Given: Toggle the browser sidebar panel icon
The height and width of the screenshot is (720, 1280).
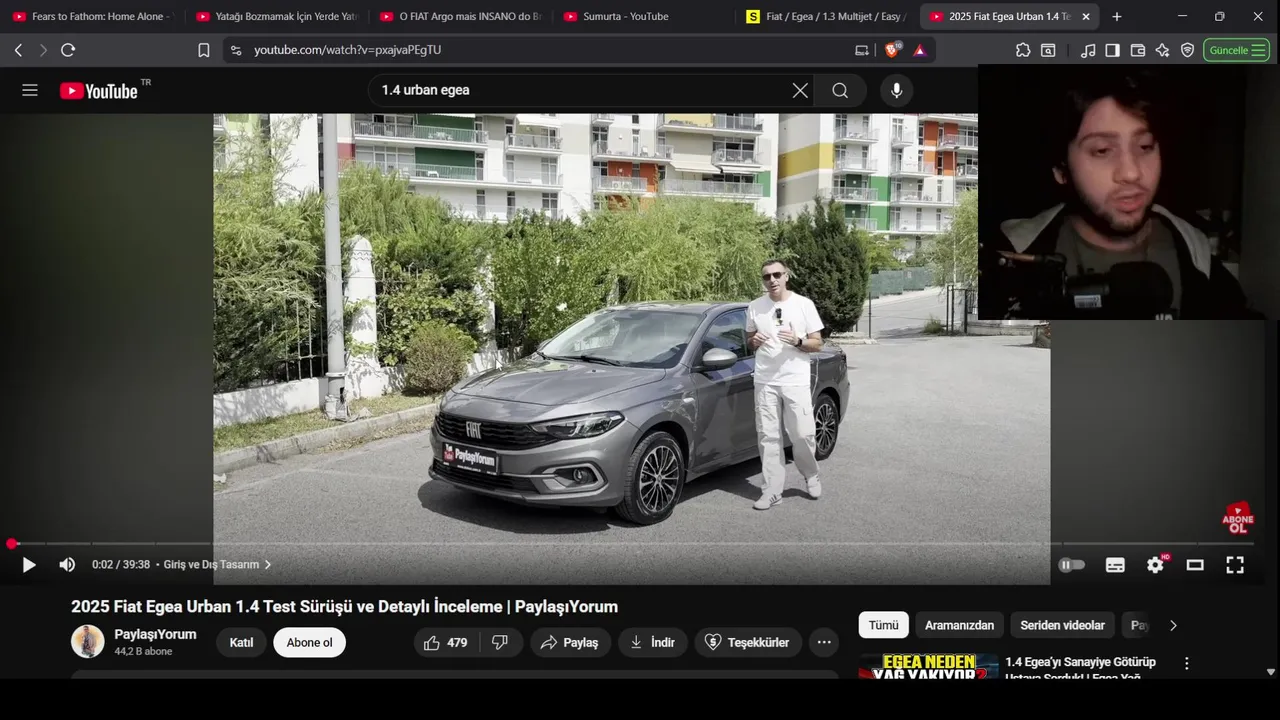Looking at the screenshot, I should click(x=1112, y=50).
